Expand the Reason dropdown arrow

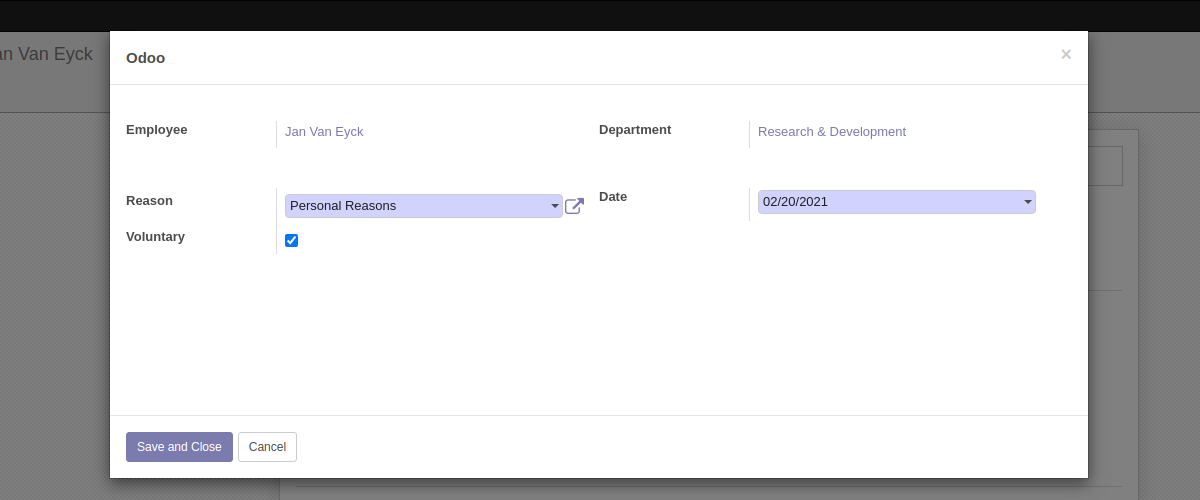coord(555,206)
